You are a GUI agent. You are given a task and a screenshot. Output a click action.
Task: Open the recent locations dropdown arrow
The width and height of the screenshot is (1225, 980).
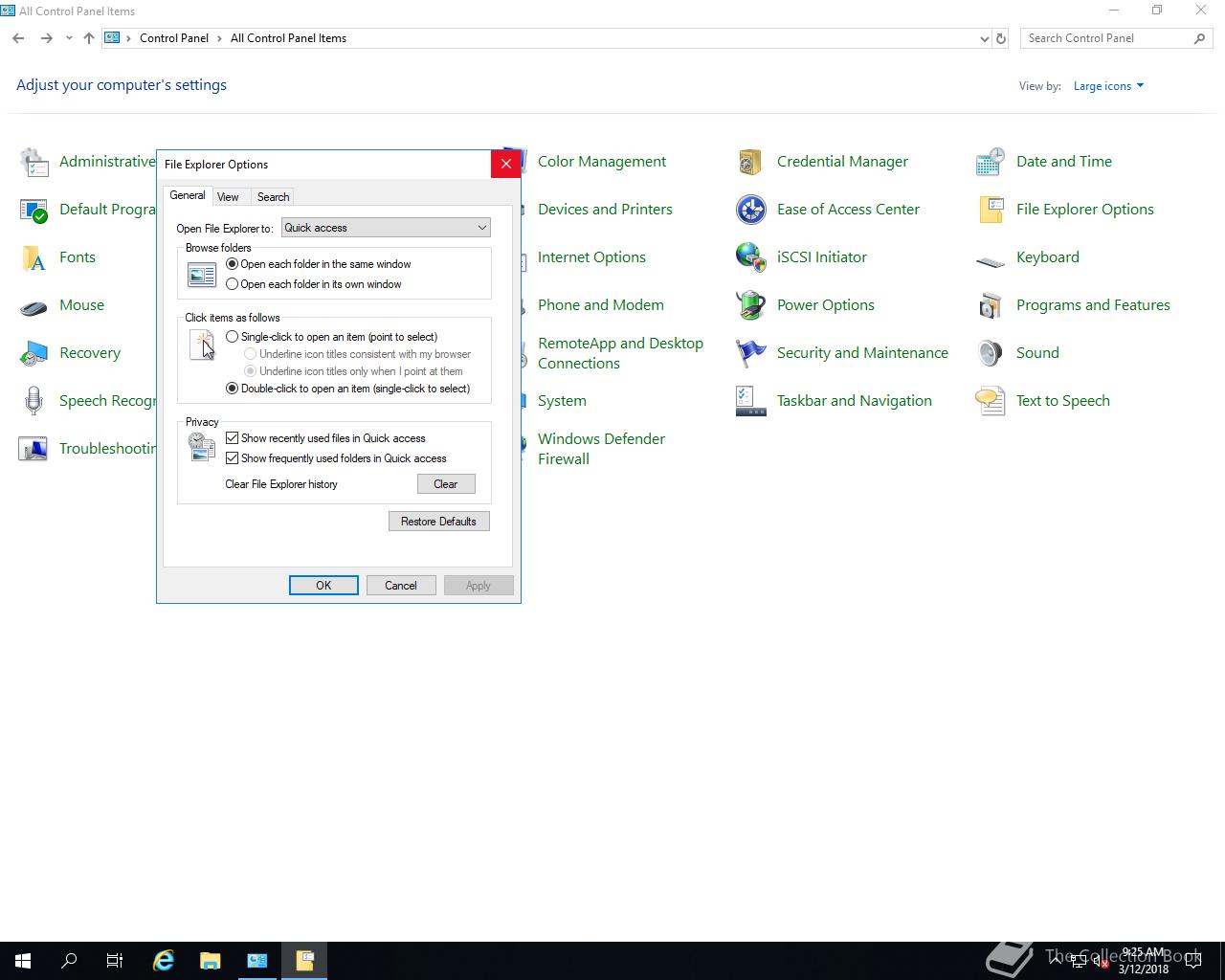[69, 38]
